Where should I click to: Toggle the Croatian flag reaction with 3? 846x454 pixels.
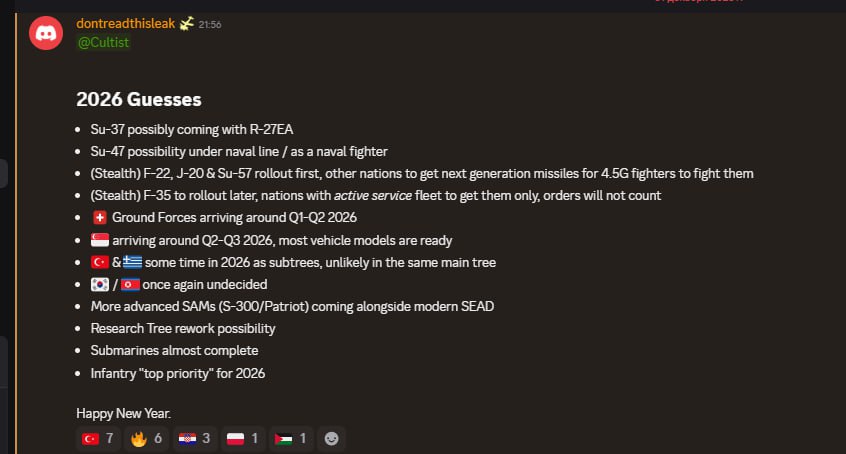coord(193,438)
